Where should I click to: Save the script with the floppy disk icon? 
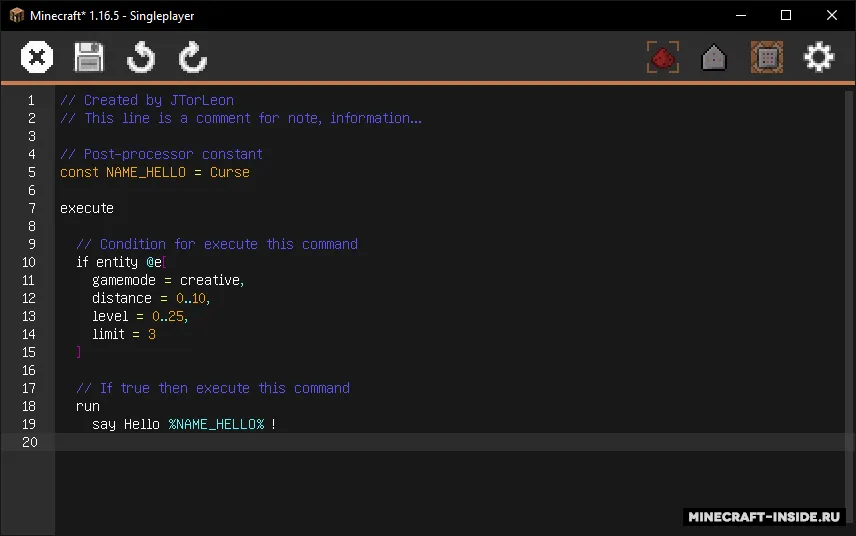(x=88, y=57)
